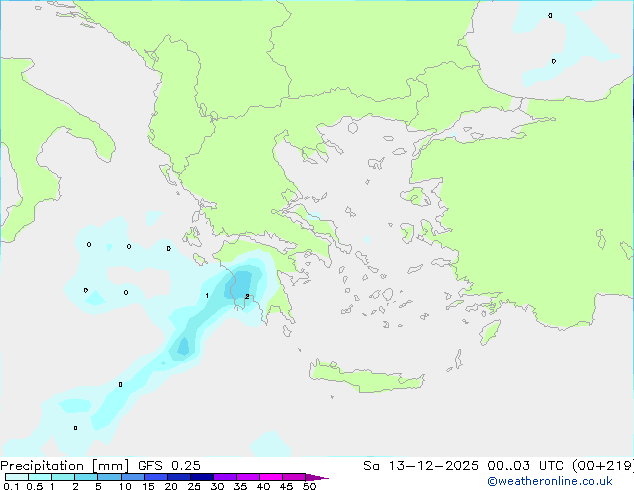The width and height of the screenshot is (634, 490).
Task: Click the 15 to 20 mm blue swatch
Action: [x=156, y=477]
